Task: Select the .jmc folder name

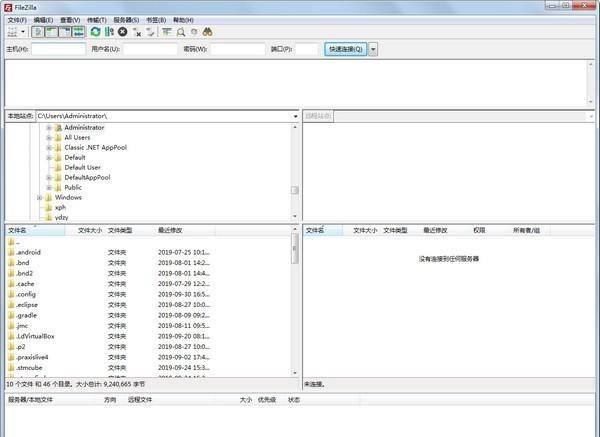Action: click(22, 326)
